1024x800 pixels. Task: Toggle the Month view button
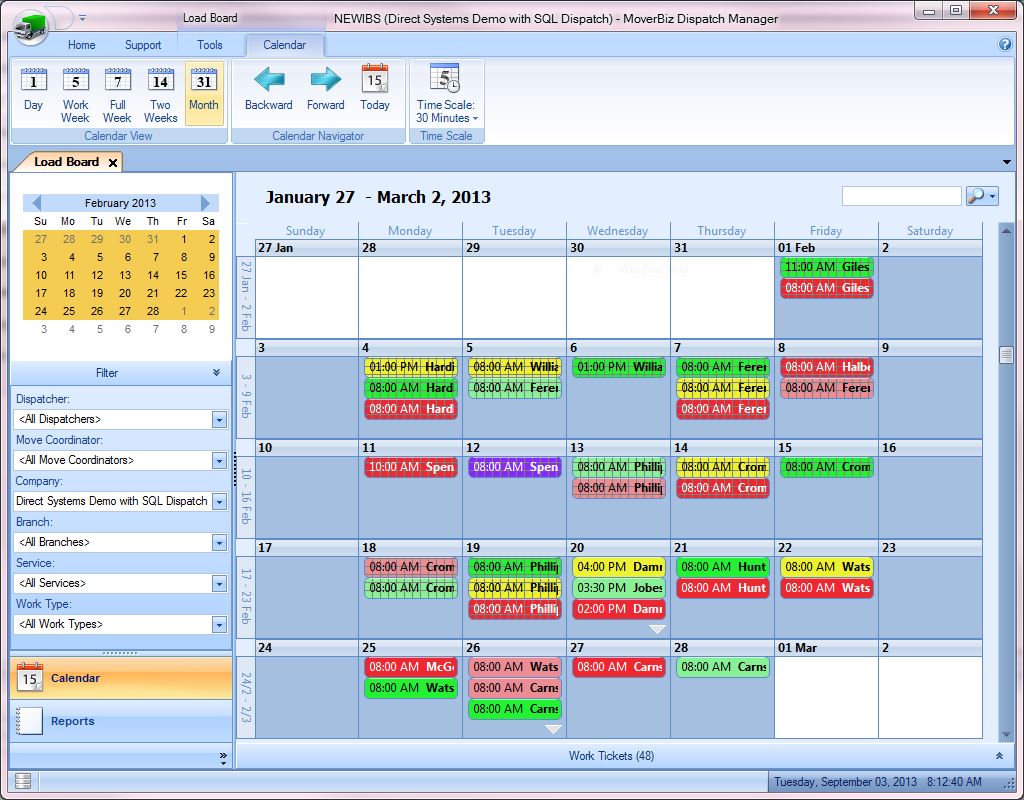tap(203, 90)
